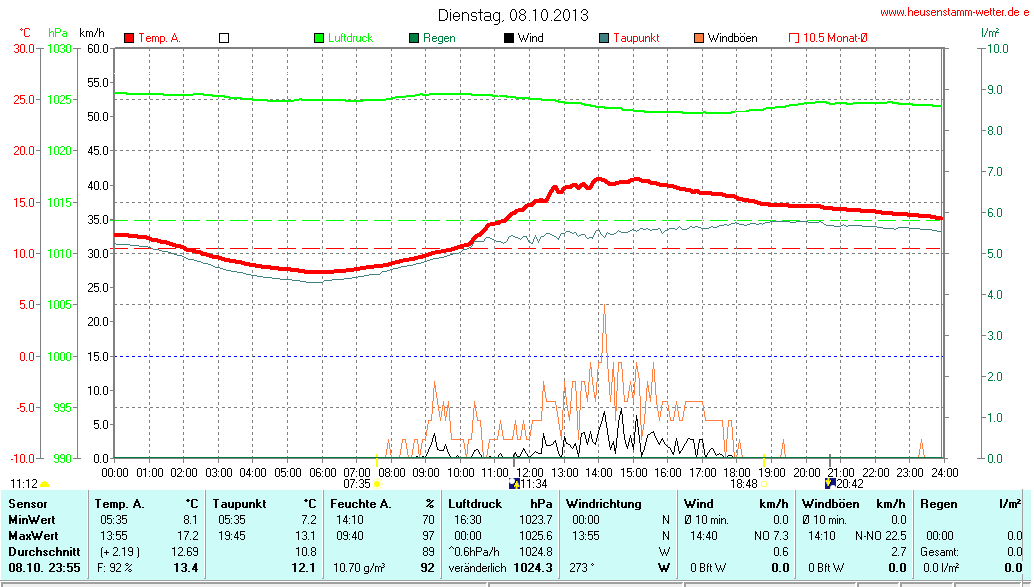Click the teal Taupunkt legend square

click(604, 38)
